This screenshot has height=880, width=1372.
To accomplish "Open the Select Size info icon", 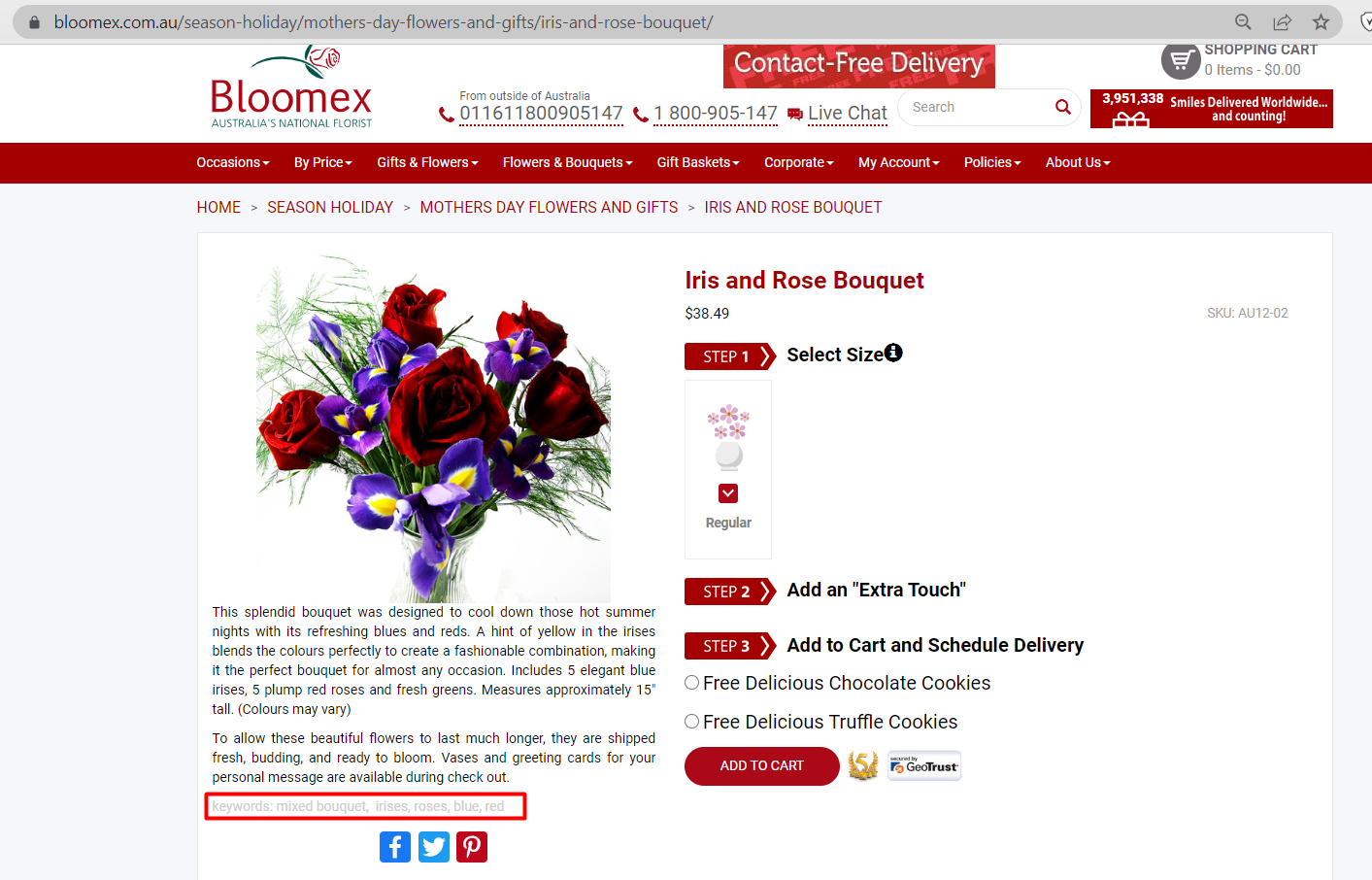I will (893, 353).
